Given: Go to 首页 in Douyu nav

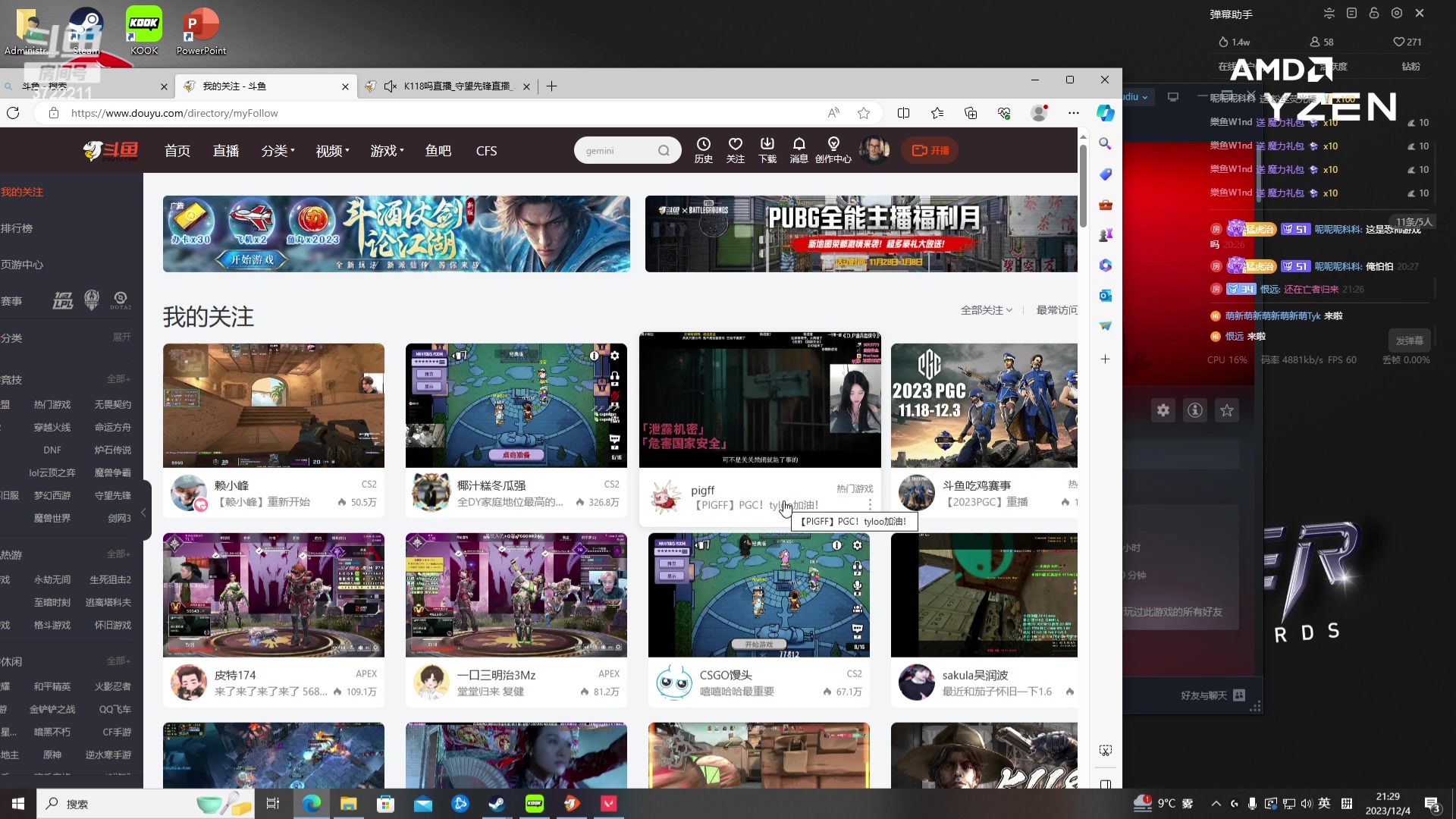Looking at the screenshot, I should (x=177, y=151).
